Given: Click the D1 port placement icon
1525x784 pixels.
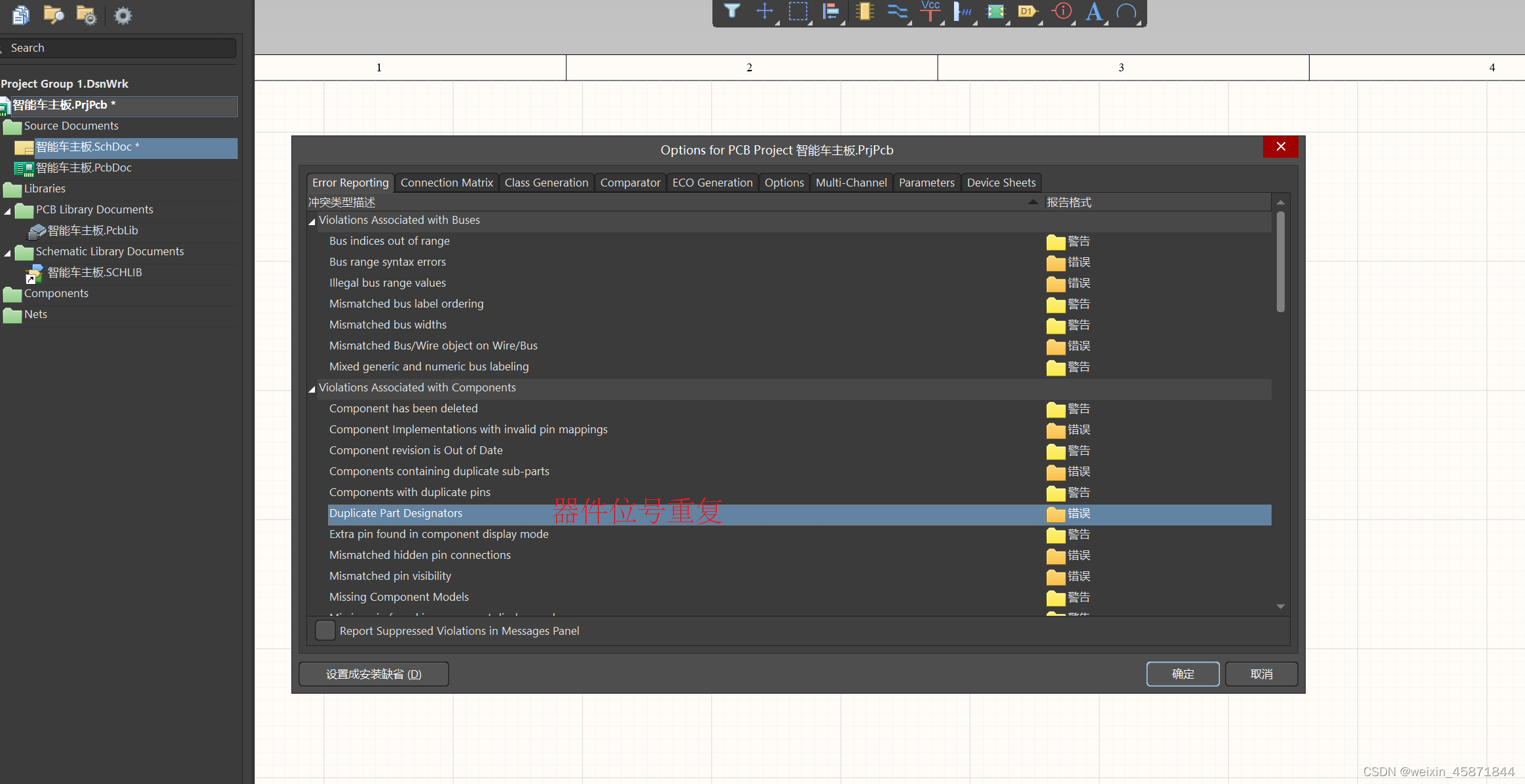Looking at the screenshot, I should [x=1027, y=11].
